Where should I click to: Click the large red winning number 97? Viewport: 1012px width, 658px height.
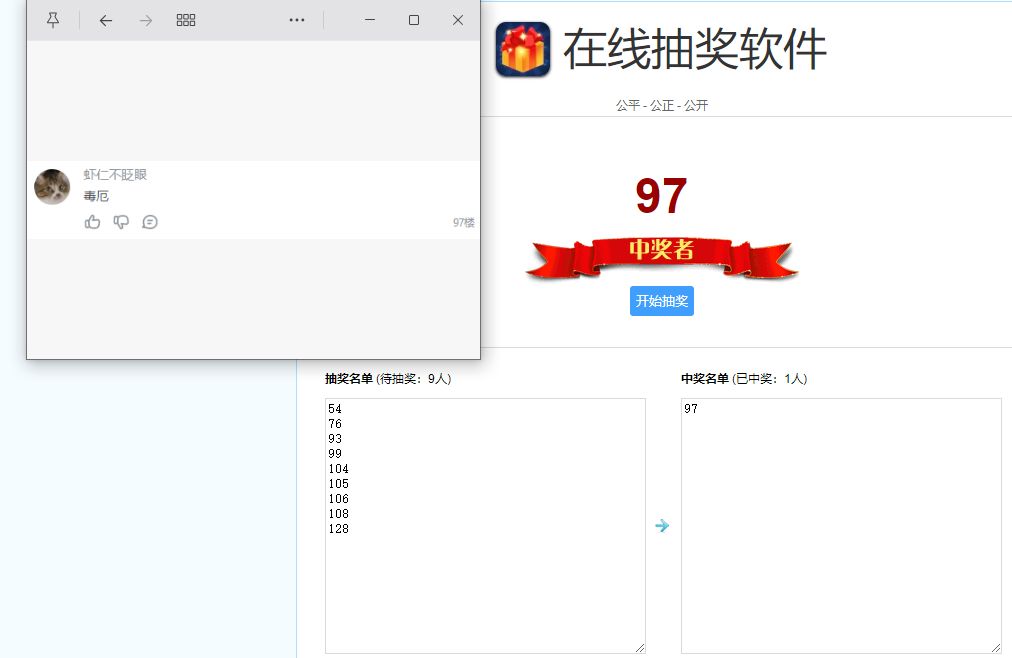pyautogui.click(x=661, y=196)
